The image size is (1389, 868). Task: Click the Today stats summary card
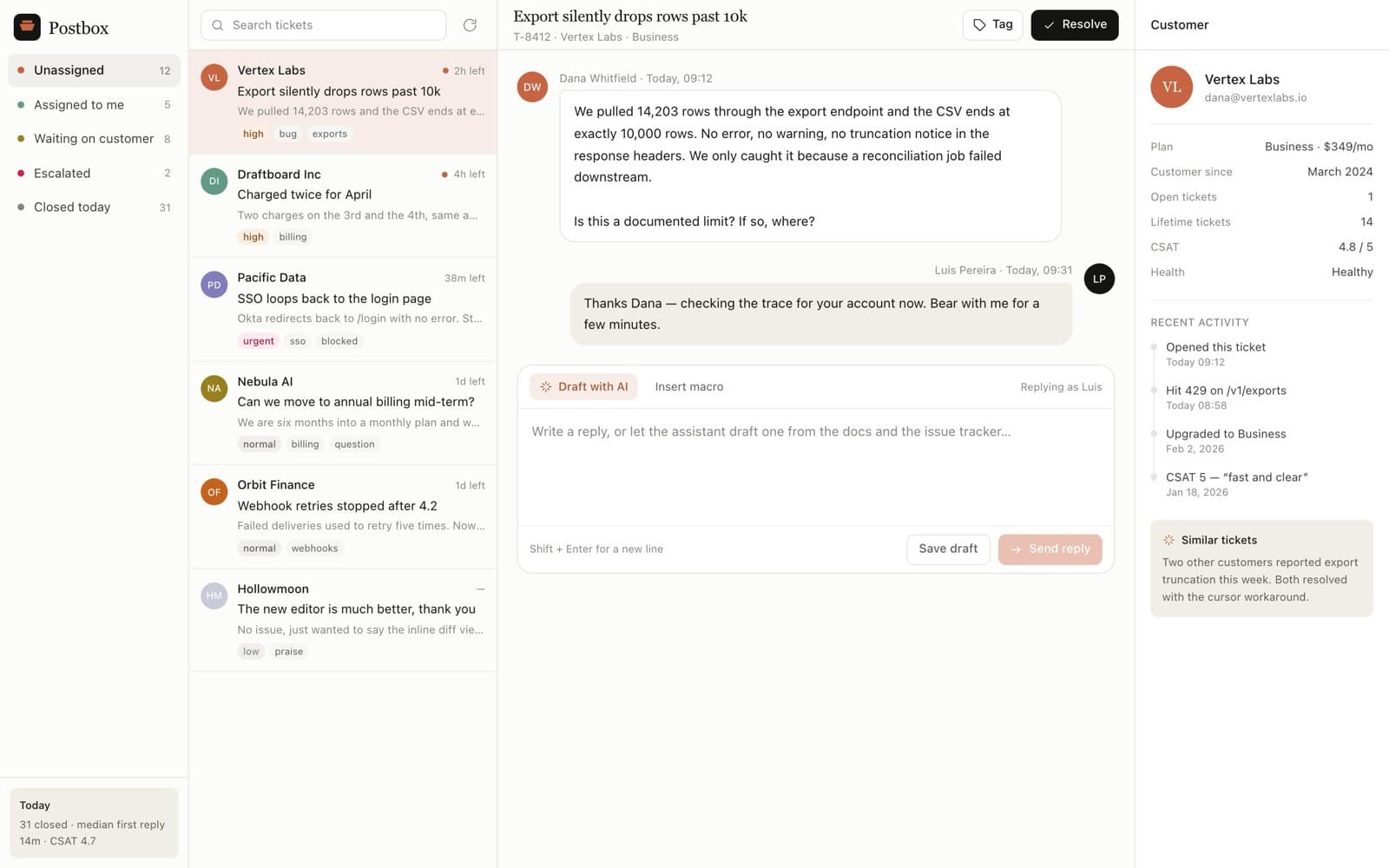94,823
